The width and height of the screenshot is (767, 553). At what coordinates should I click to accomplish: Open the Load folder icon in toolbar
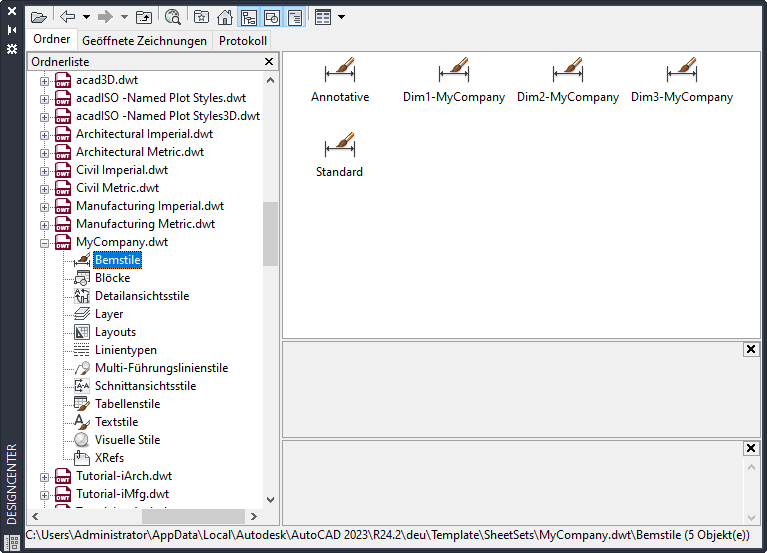(x=39, y=18)
